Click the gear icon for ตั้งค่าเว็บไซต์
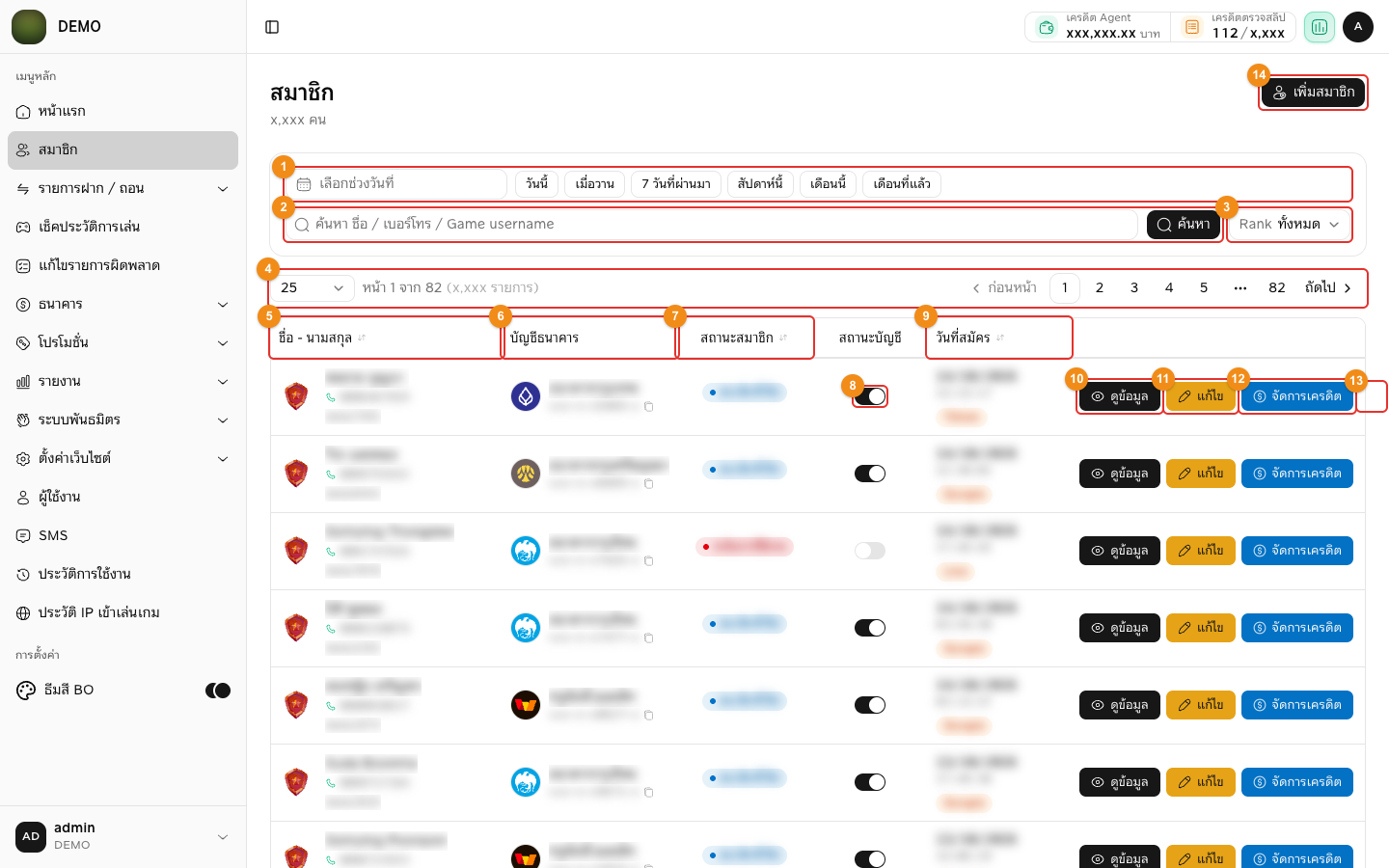 click(x=23, y=459)
